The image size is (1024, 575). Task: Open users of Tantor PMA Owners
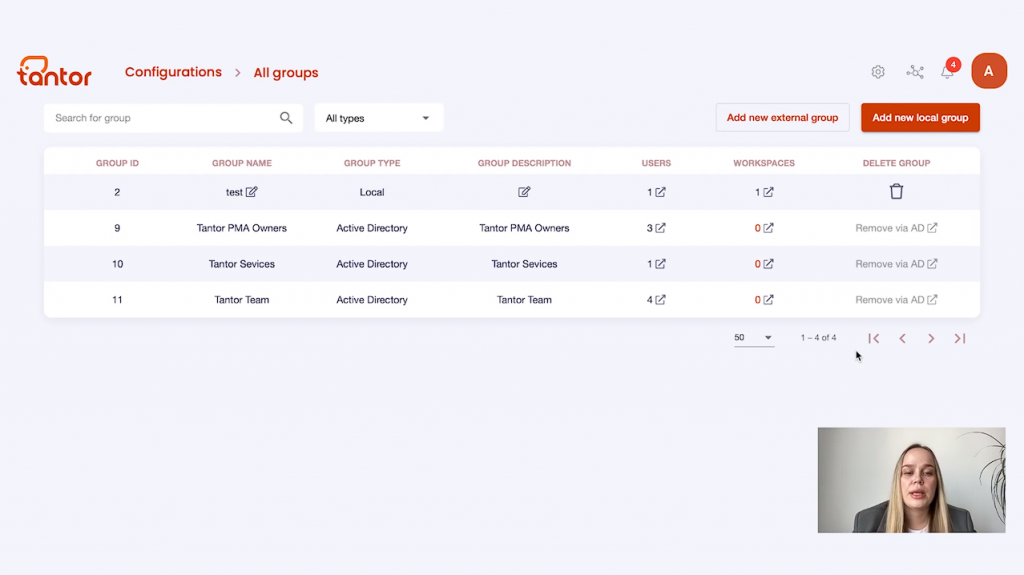pos(660,228)
